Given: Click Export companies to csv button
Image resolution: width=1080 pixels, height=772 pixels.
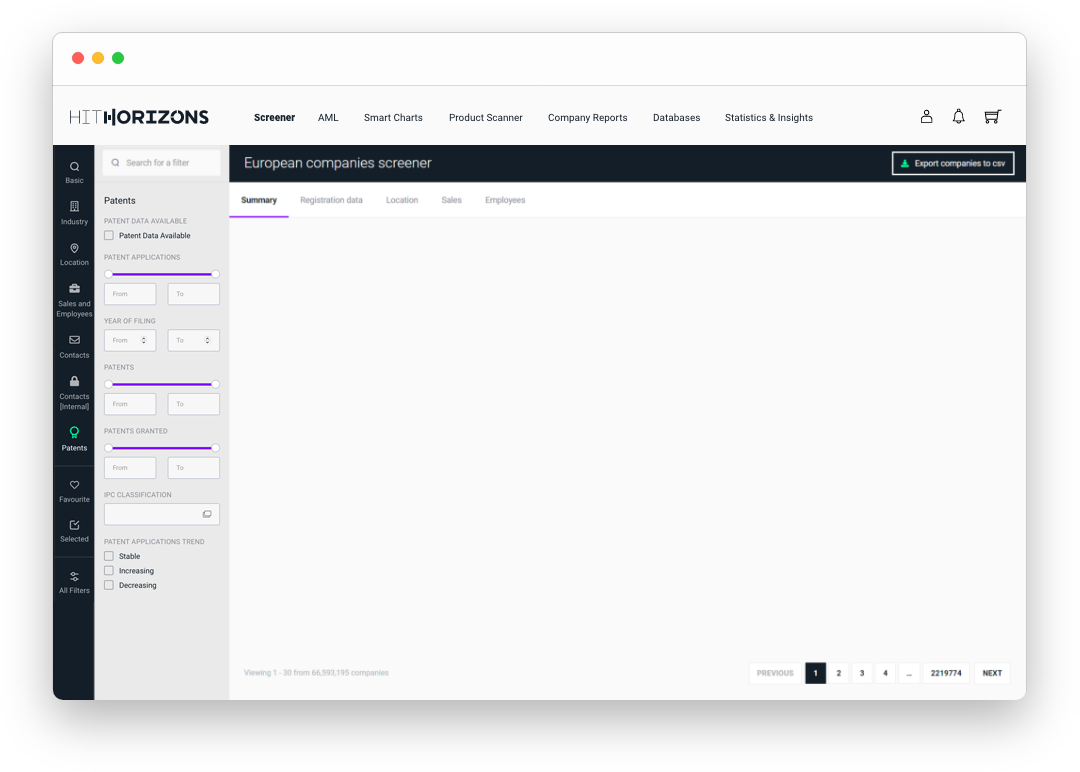Looking at the screenshot, I should click(x=953, y=163).
